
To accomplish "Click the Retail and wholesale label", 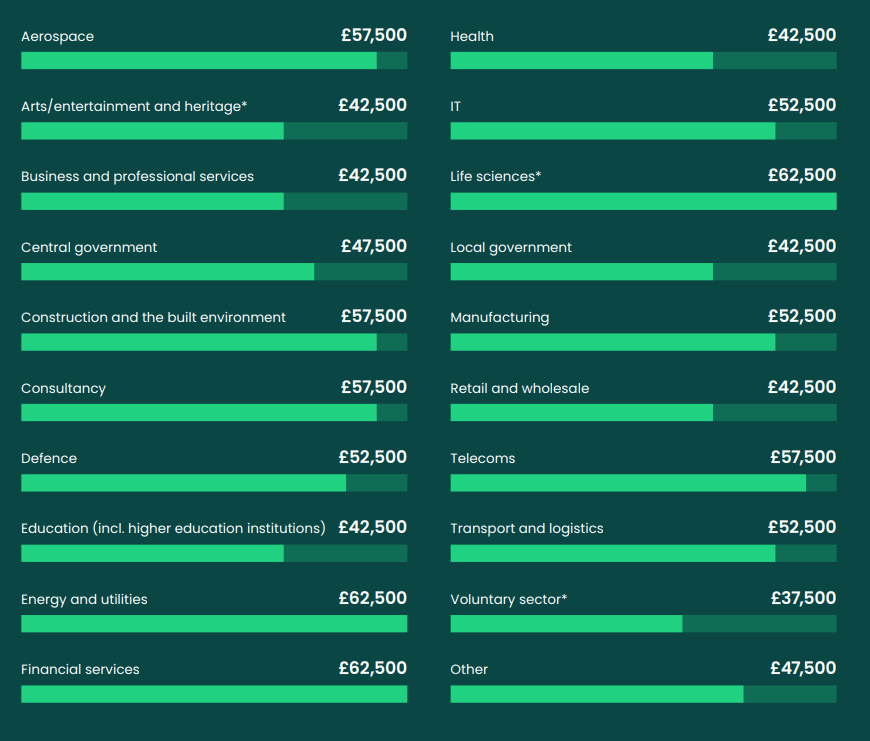I will tap(520, 388).
